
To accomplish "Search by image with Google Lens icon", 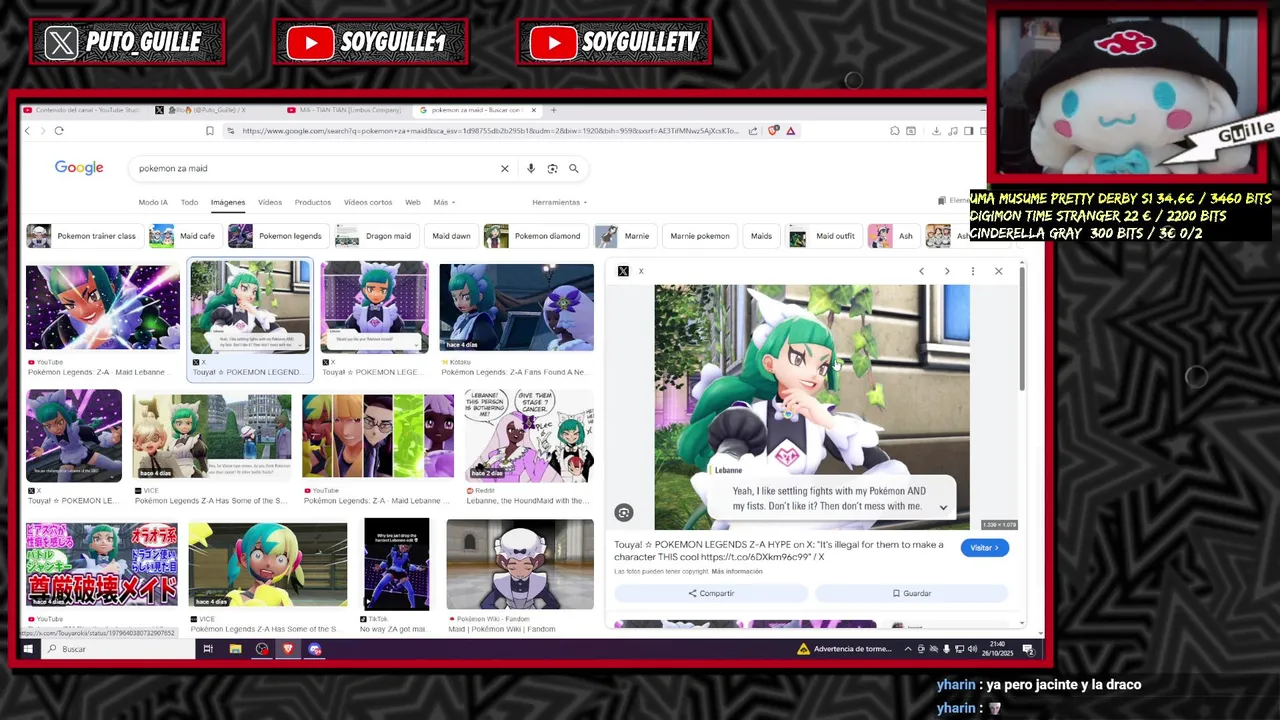I will click(552, 169).
